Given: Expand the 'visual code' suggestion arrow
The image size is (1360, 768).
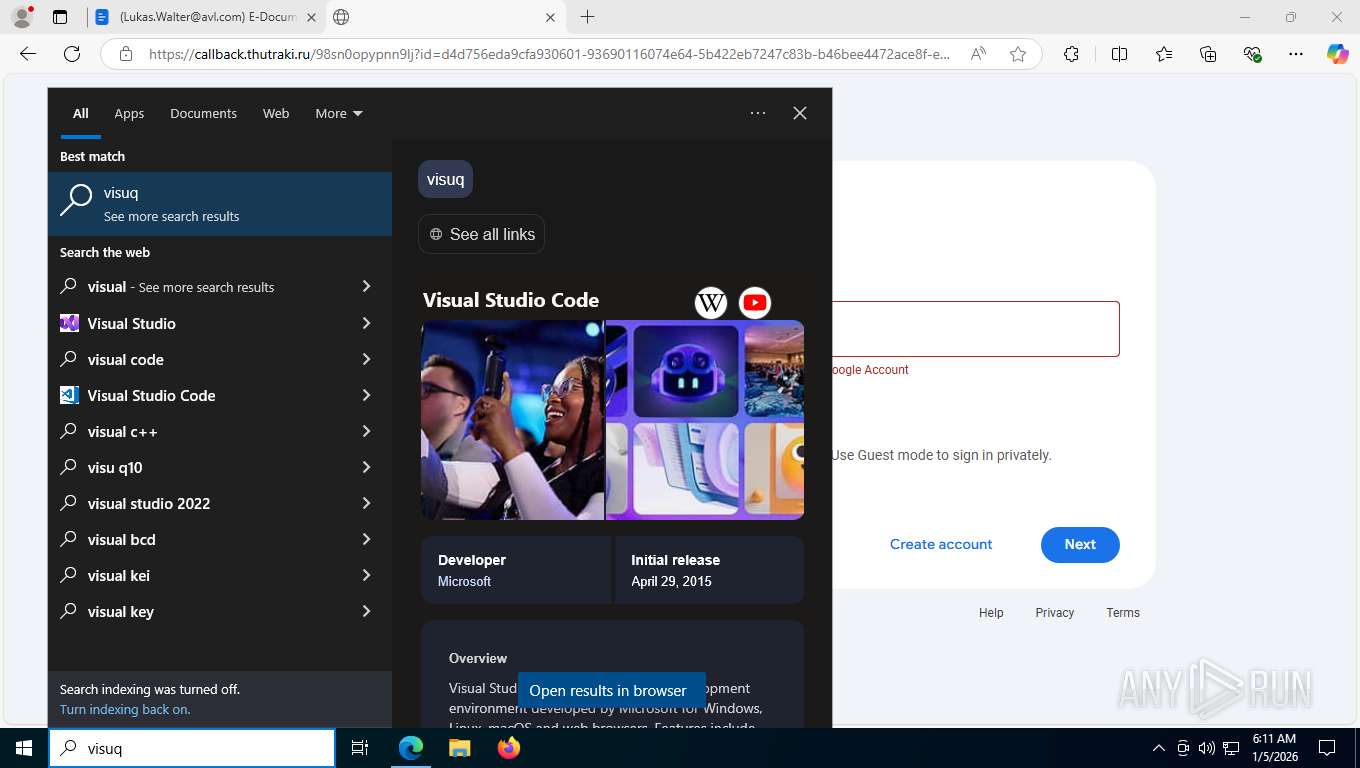Looking at the screenshot, I should (x=366, y=359).
